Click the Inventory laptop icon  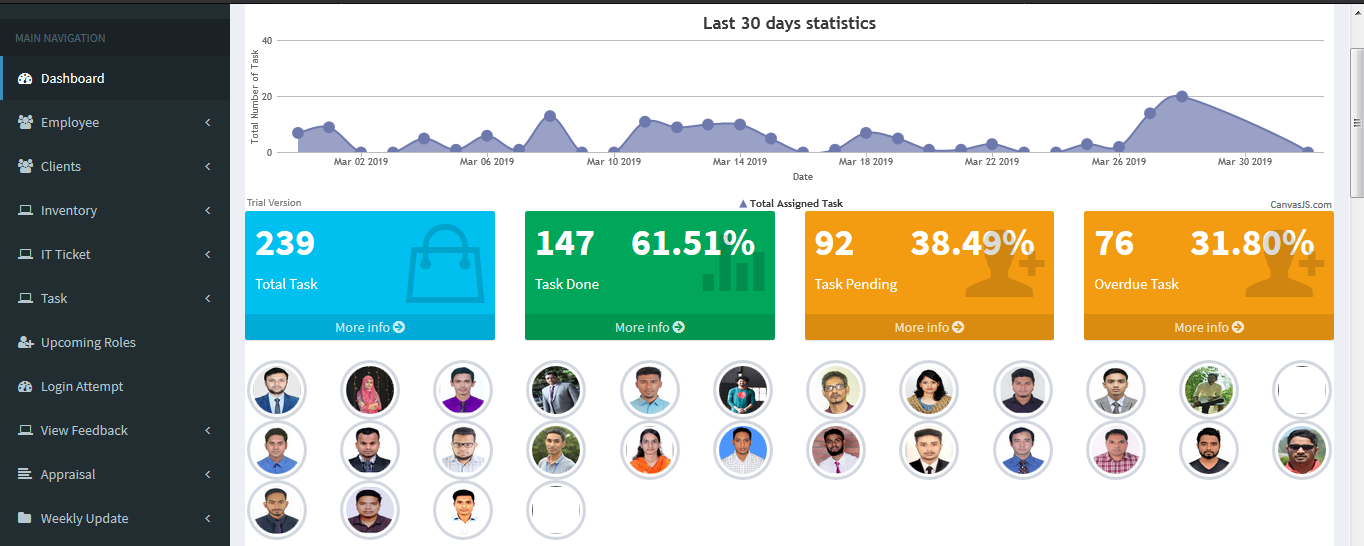tap(26, 210)
